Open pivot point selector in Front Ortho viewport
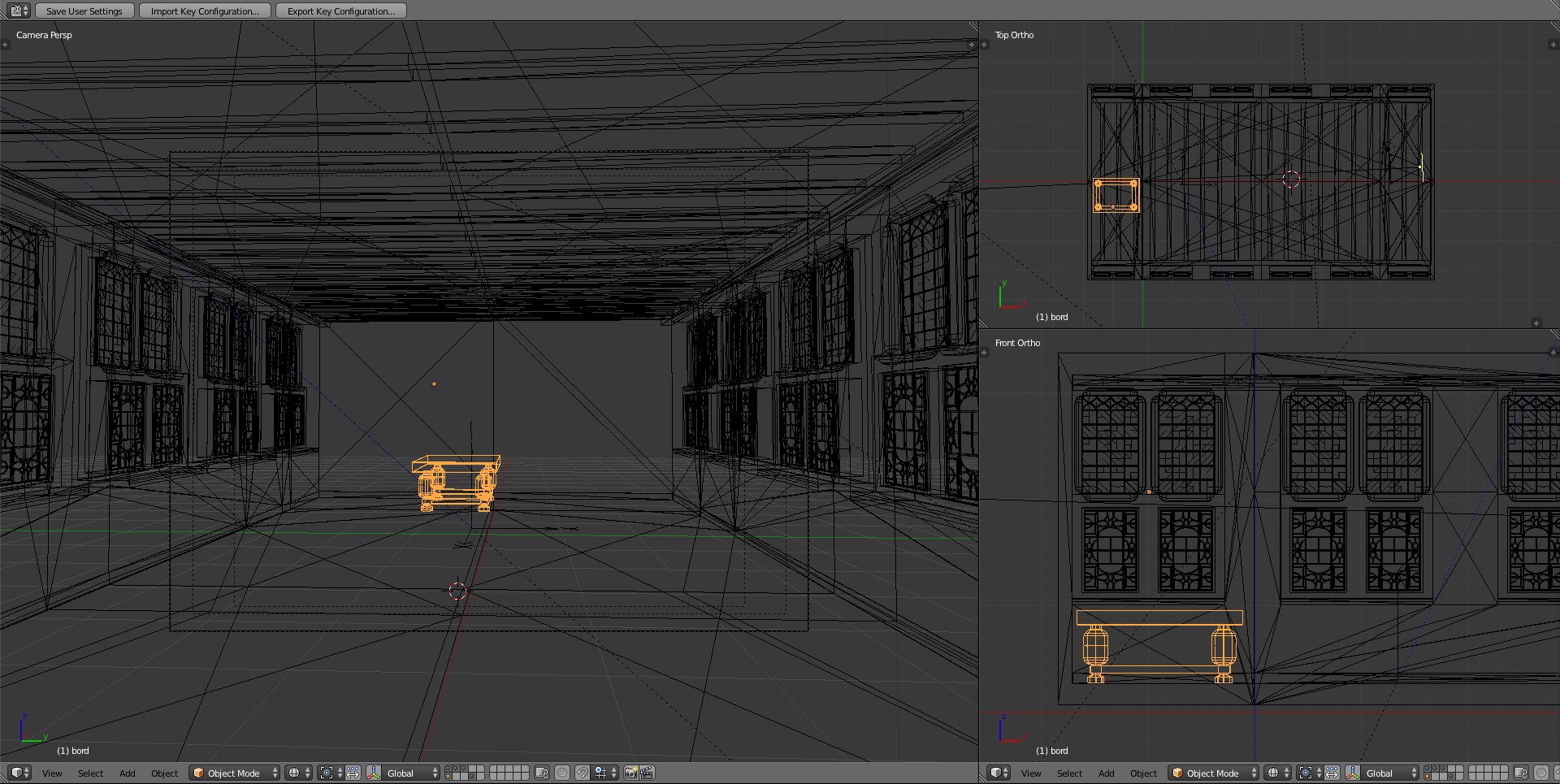Image resolution: width=1560 pixels, height=784 pixels. 1311,773
